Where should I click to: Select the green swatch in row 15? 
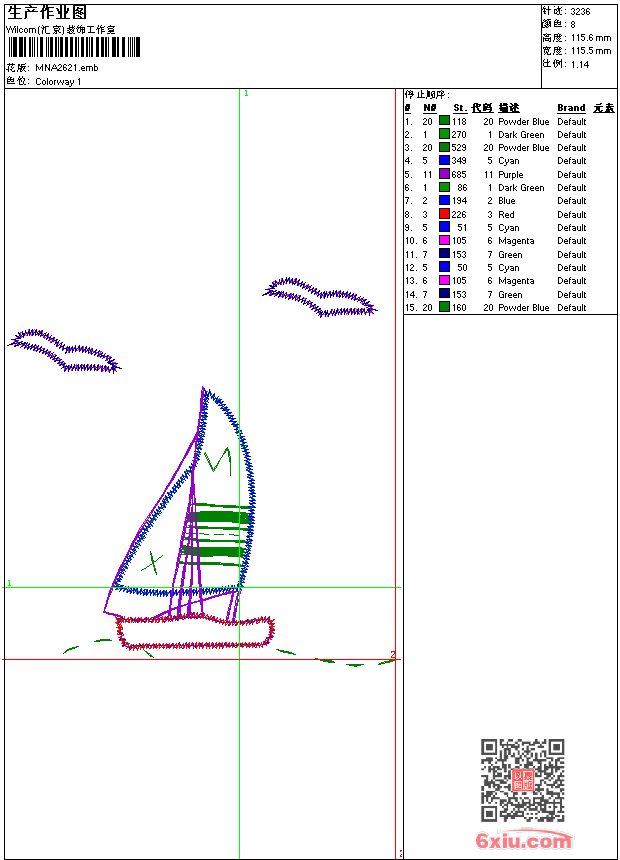(444, 308)
